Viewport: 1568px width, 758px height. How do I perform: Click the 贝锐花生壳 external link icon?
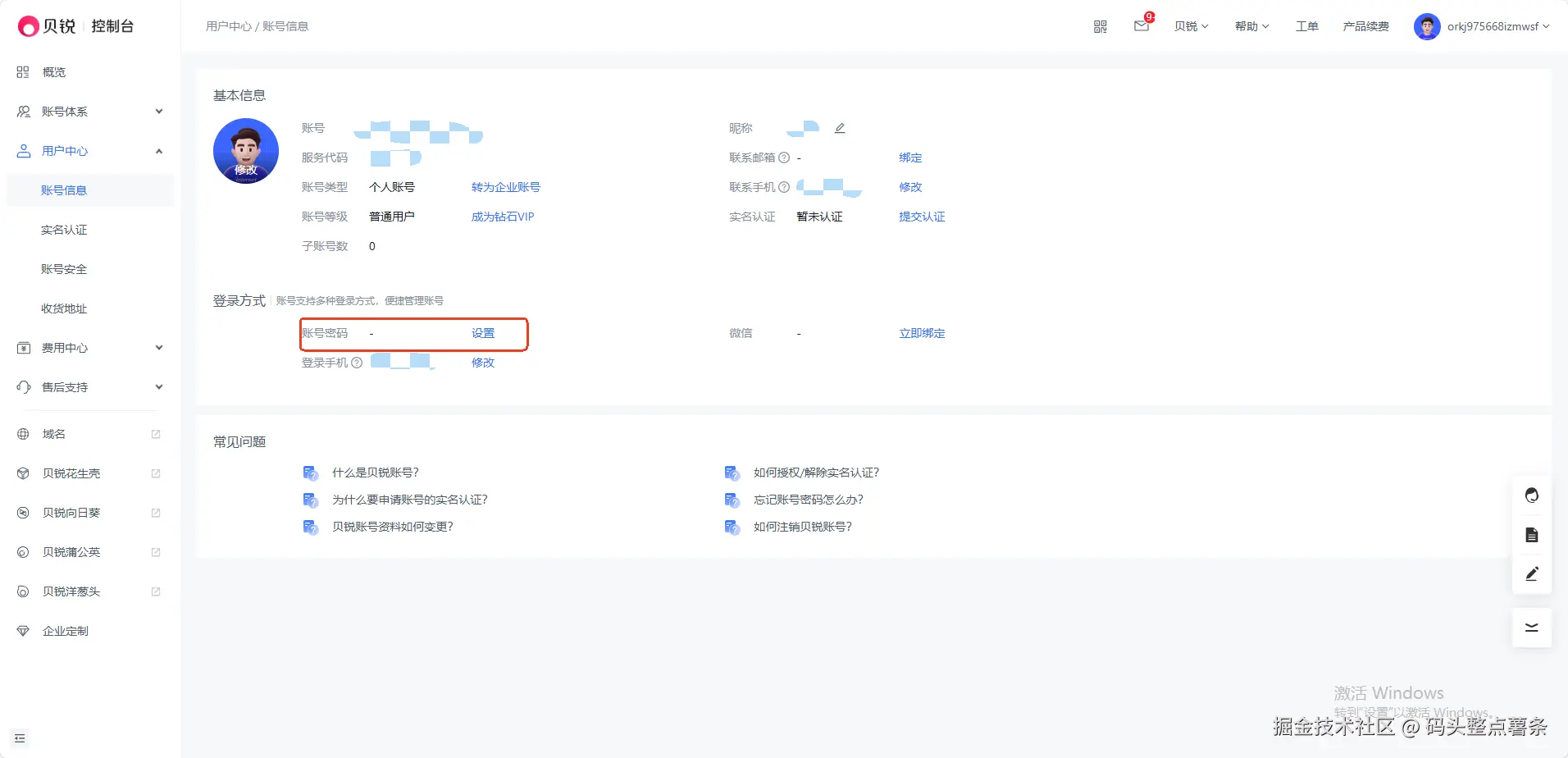click(x=156, y=473)
